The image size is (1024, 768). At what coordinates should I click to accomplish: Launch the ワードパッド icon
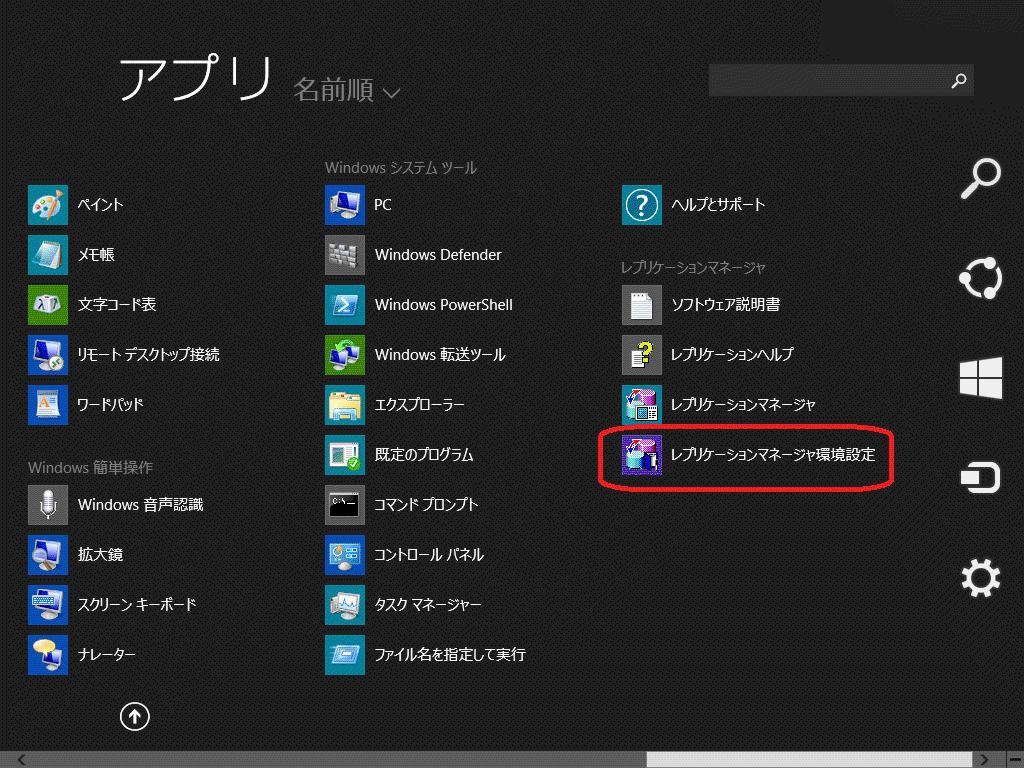tap(48, 405)
